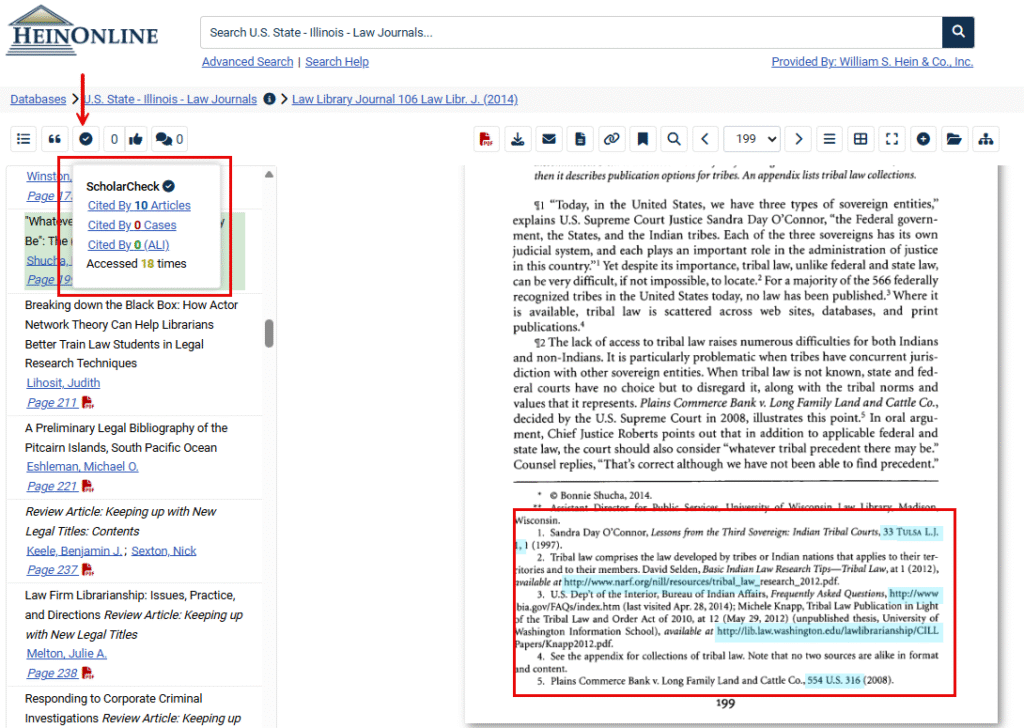The image size is (1024, 728).
Task: Go to the previous page with left chevron
Action: pos(706,139)
